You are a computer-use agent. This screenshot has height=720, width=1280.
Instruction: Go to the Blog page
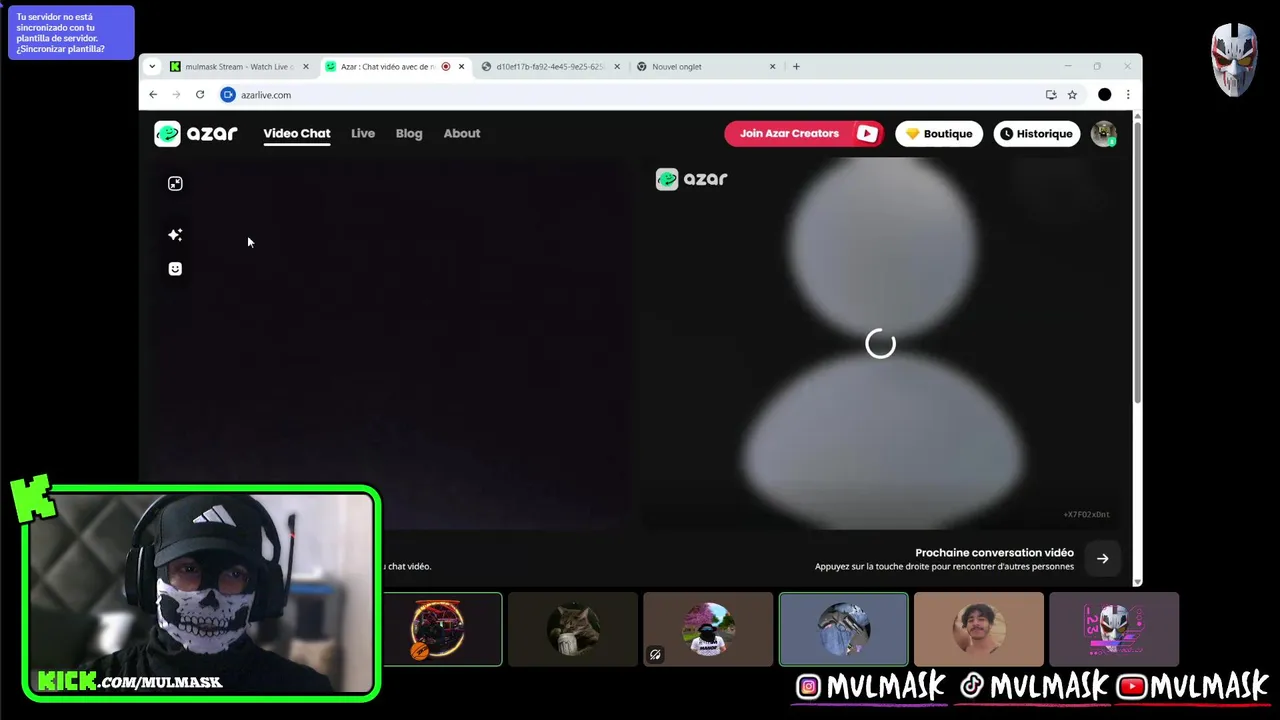[409, 133]
